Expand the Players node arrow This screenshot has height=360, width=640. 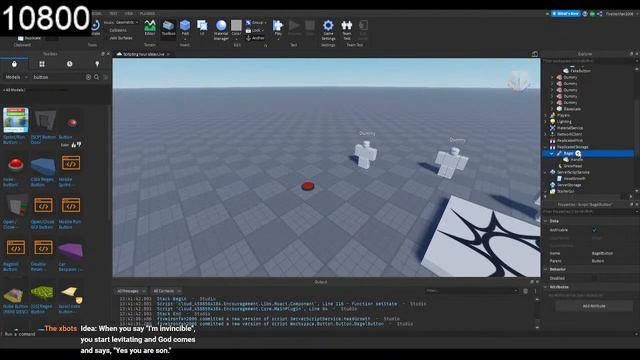[x=546, y=116]
